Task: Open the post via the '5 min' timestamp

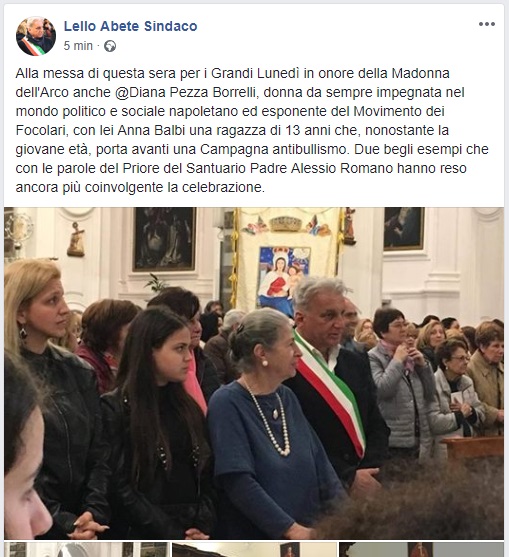Action: [78, 46]
